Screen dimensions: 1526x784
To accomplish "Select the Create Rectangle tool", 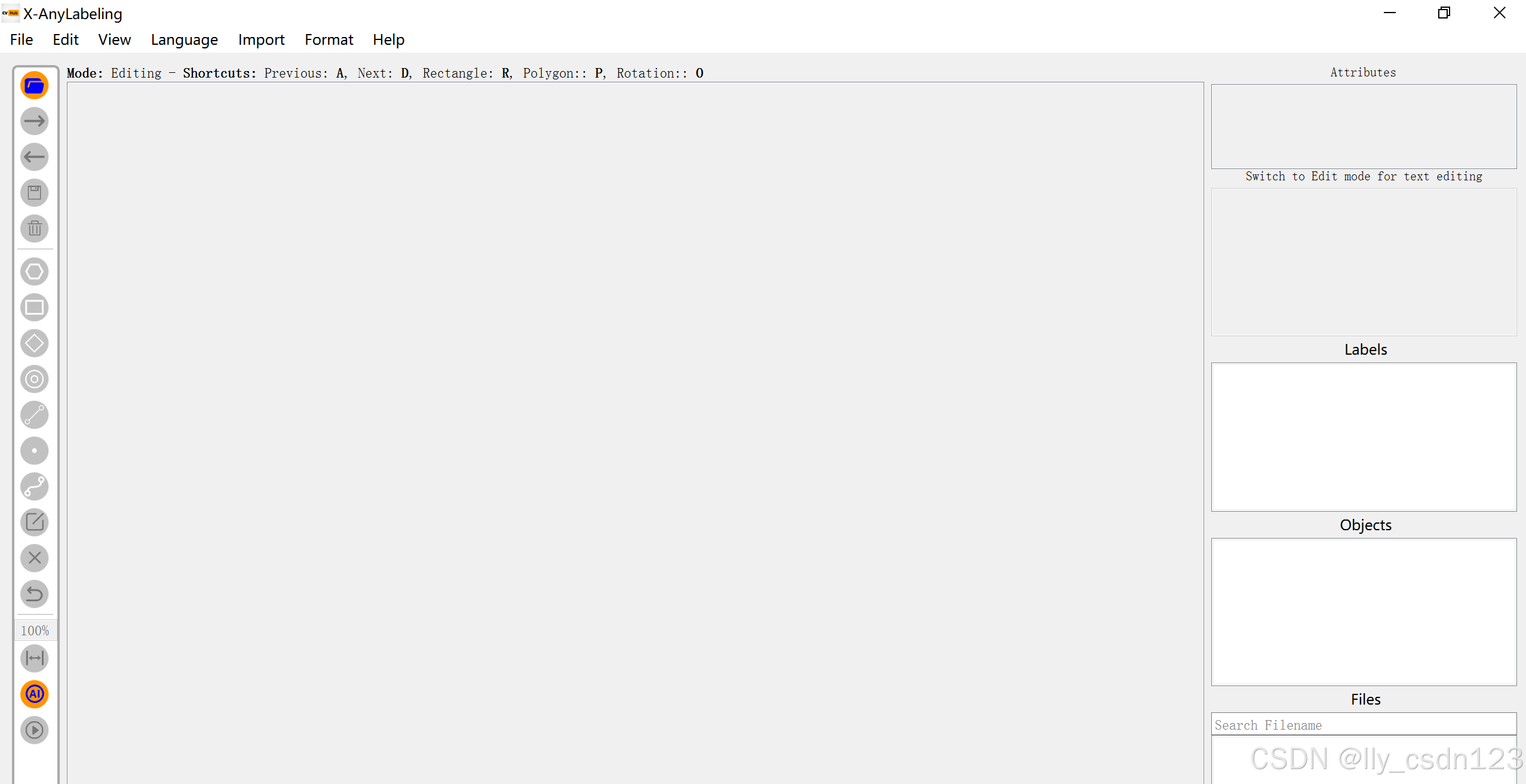I will (35, 308).
